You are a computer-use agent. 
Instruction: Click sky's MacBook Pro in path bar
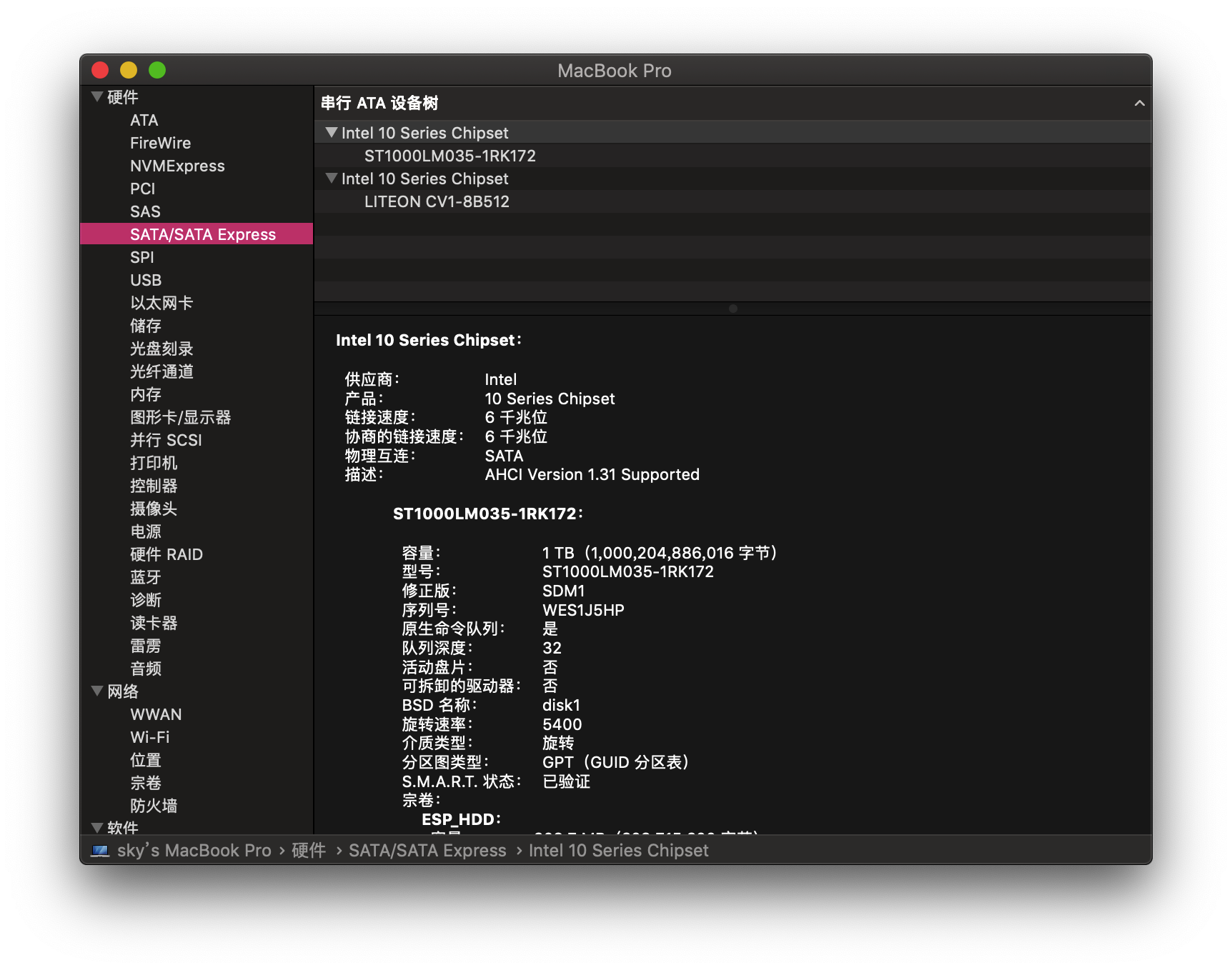pyautogui.click(x=194, y=850)
